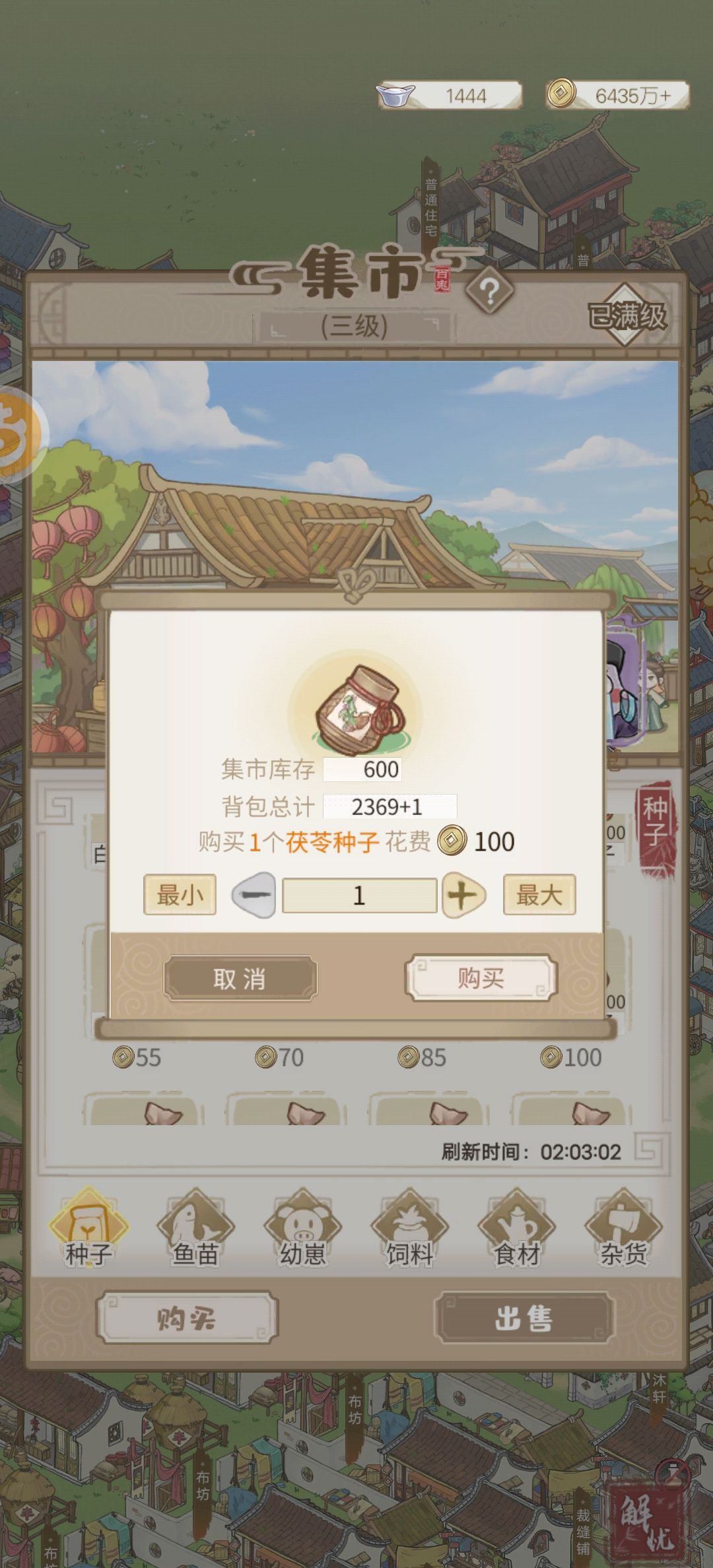Decrease quantity with the minus button
Image resolution: width=713 pixels, height=1568 pixels.
(x=254, y=895)
